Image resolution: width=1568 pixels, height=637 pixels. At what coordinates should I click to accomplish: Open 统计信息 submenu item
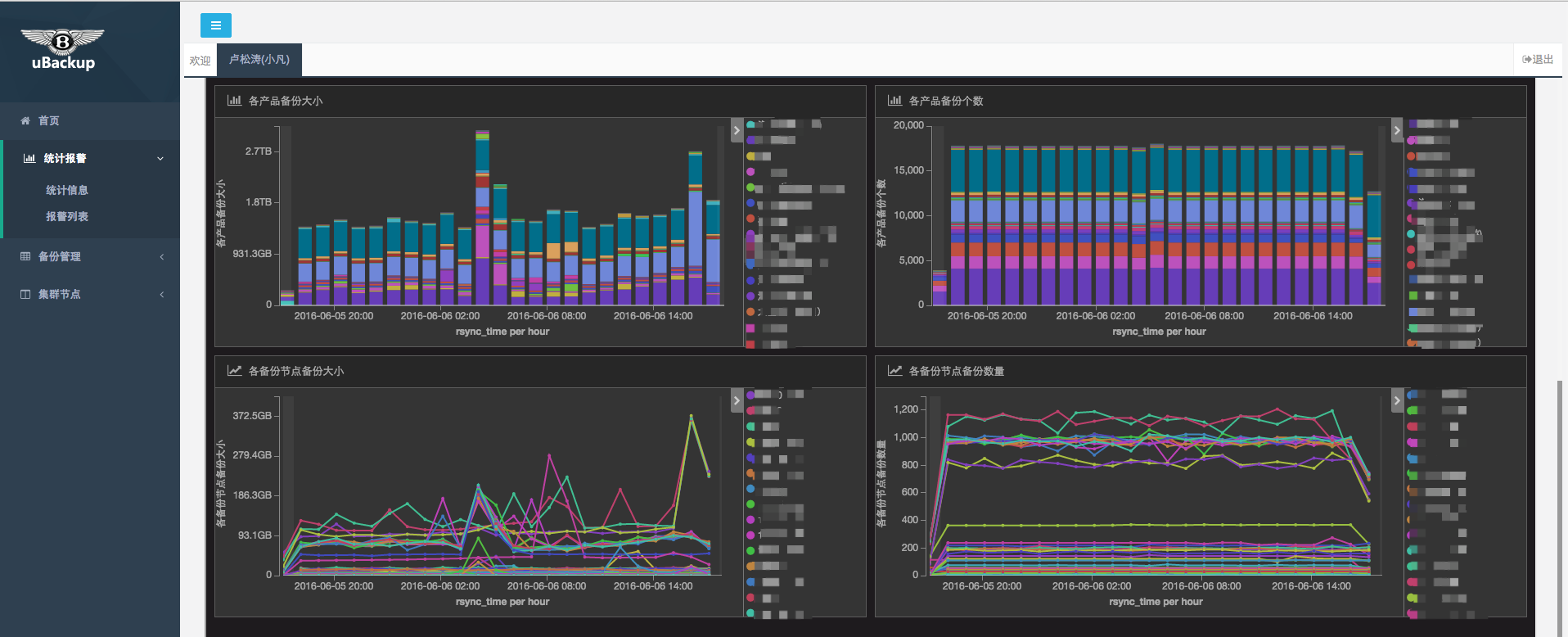click(x=67, y=190)
